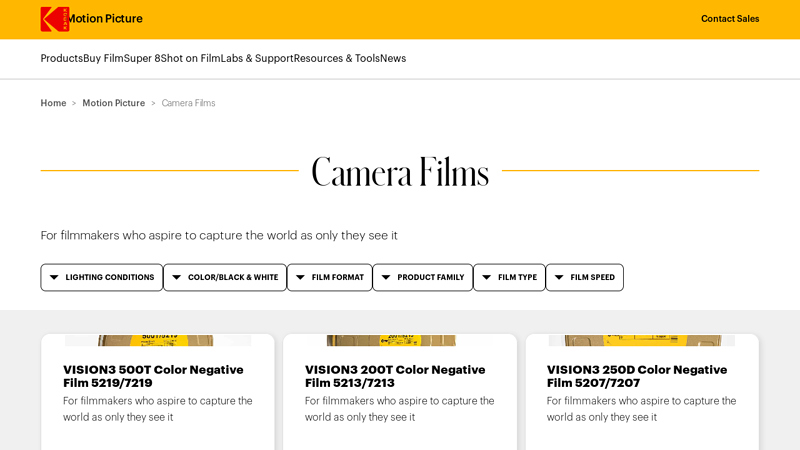
Task: Go to Home breadcrumb
Action: pos(53,103)
